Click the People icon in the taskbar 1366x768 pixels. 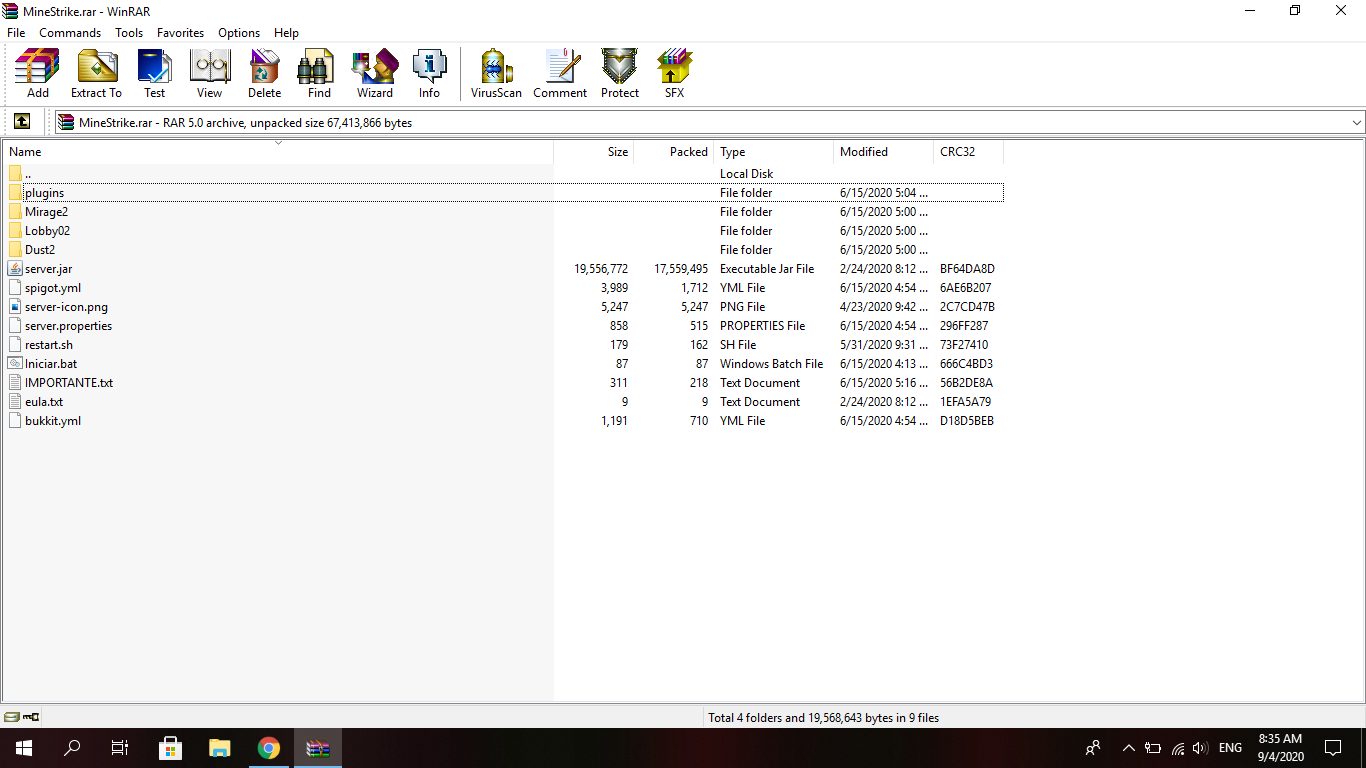tap(1093, 748)
